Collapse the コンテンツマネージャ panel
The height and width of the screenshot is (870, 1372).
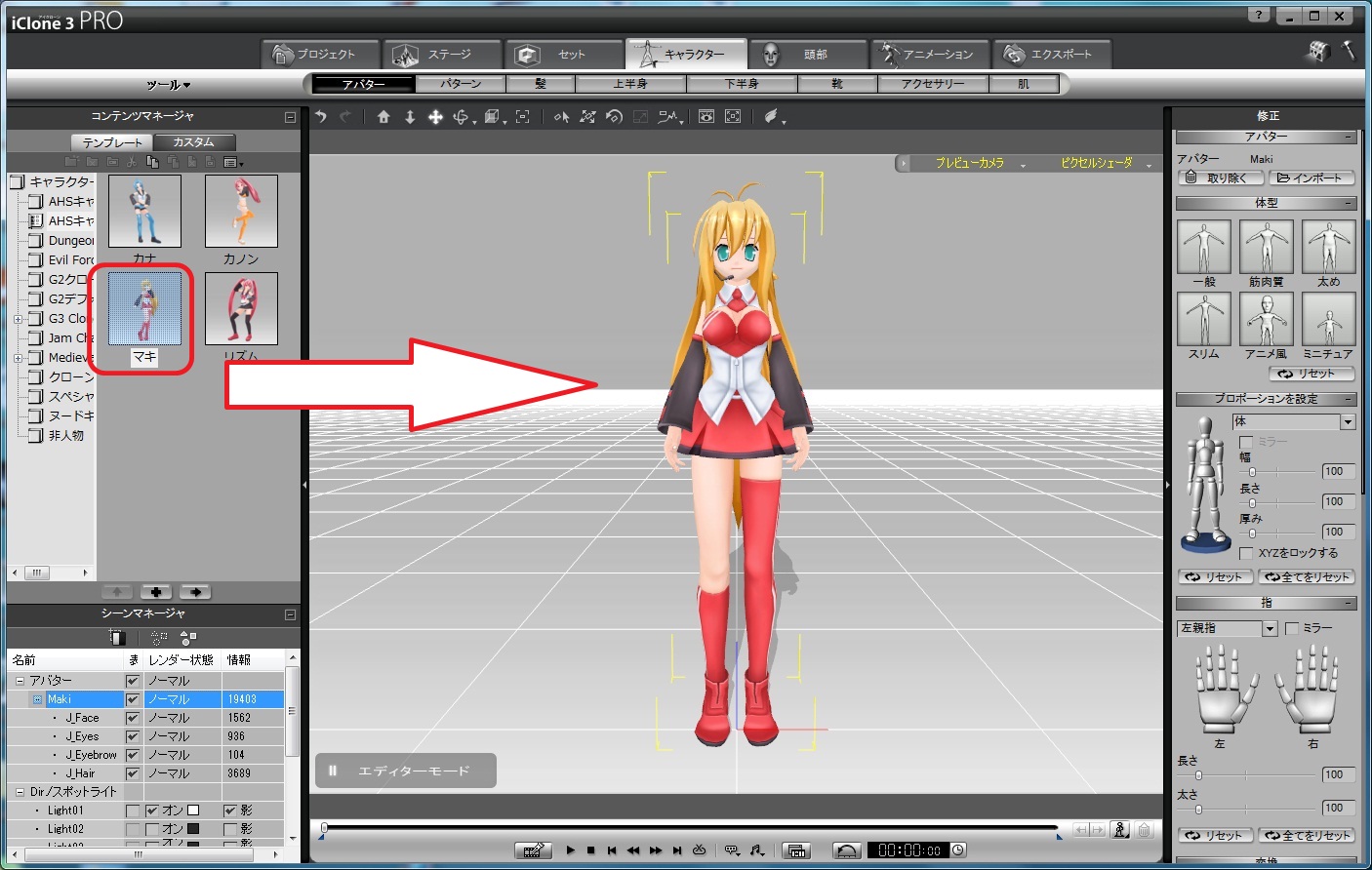click(290, 117)
